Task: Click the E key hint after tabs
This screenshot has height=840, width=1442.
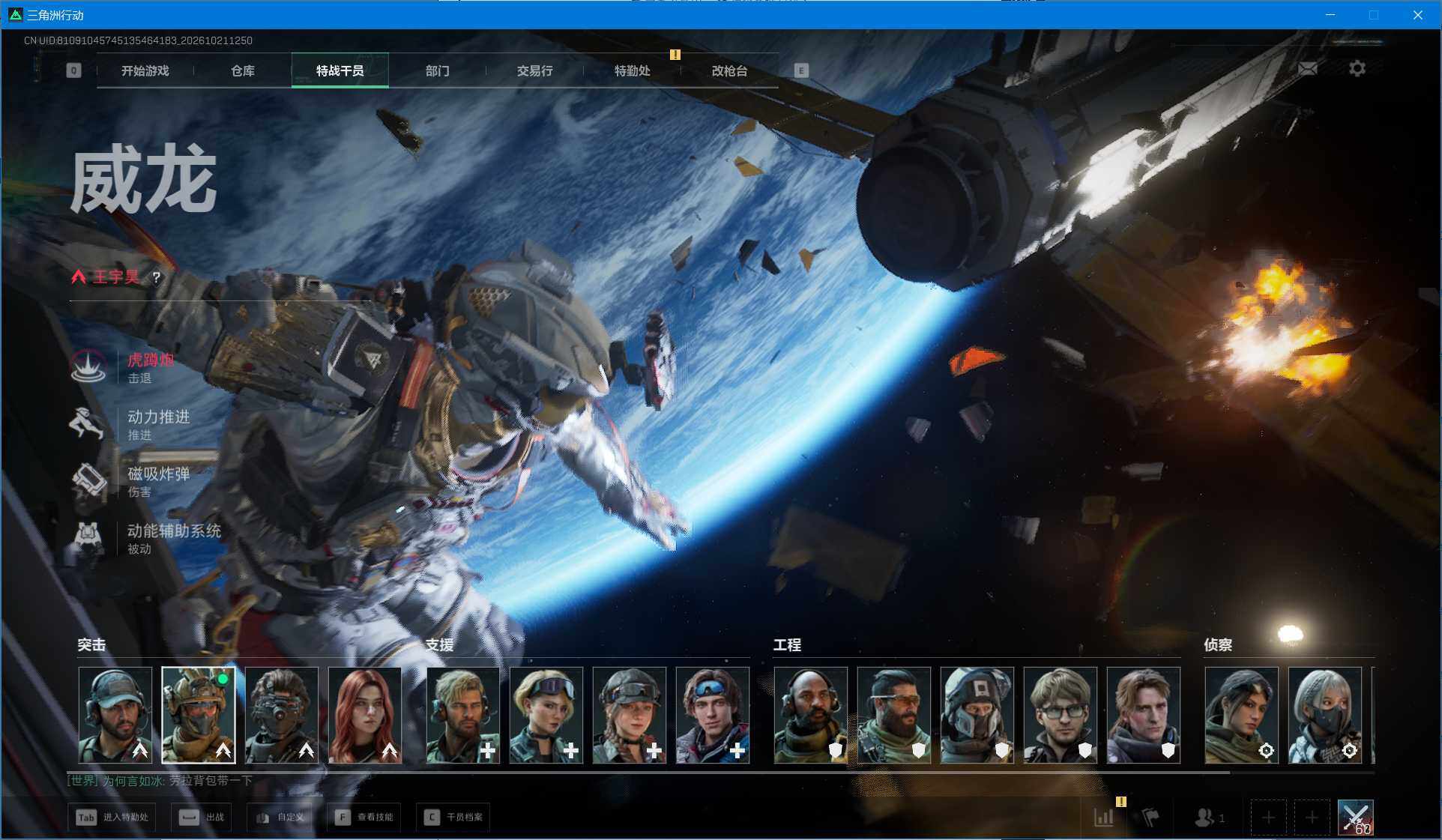Action: click(x=801, y=70)
